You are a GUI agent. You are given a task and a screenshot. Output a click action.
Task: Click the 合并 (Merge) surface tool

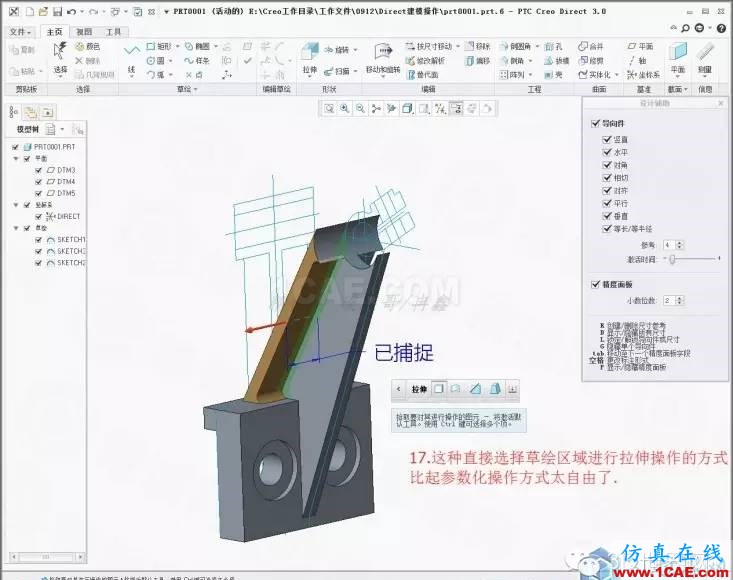[x=590, y=46]
